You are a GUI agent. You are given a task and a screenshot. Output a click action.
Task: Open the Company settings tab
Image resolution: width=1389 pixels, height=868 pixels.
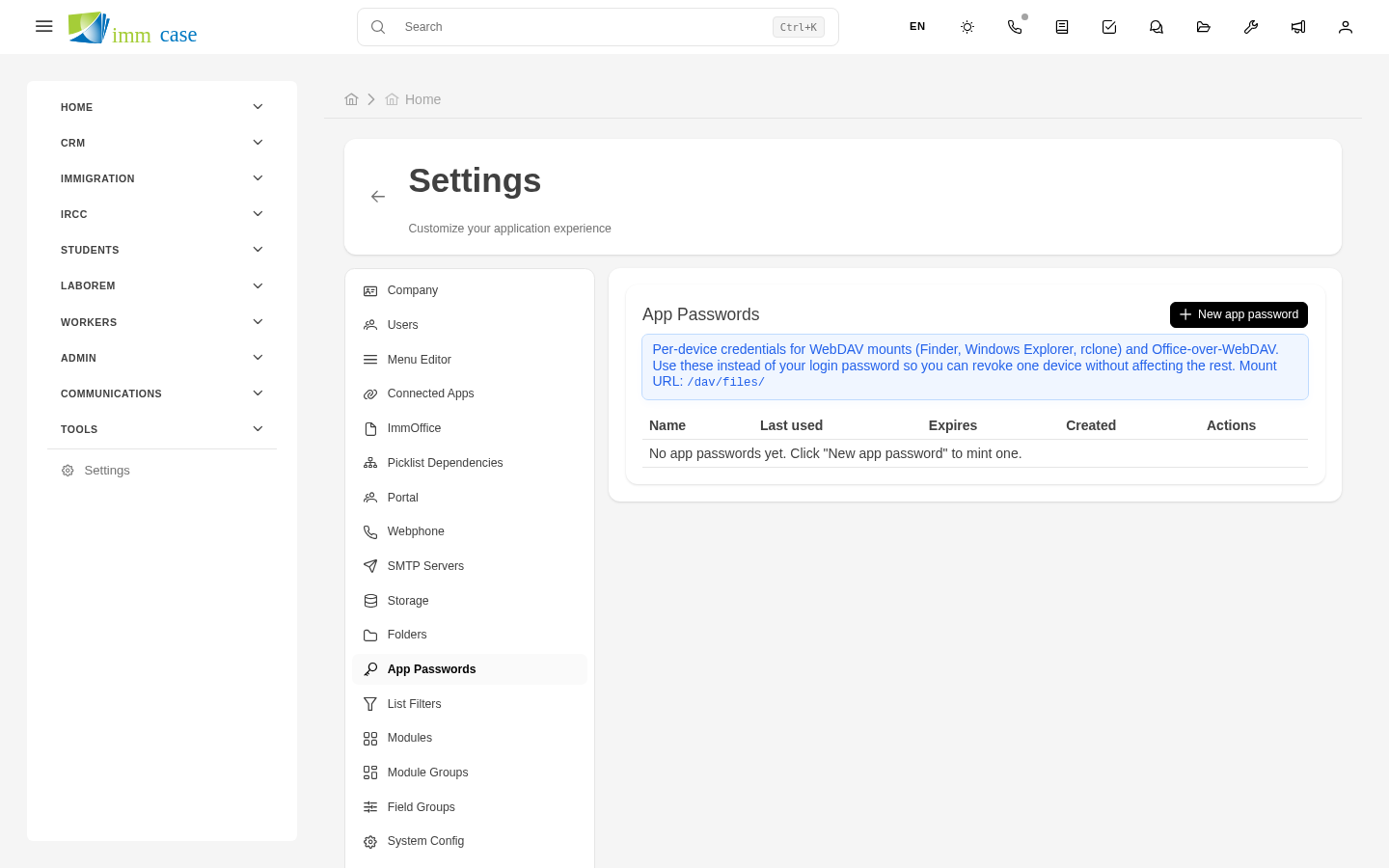[470, 290]
